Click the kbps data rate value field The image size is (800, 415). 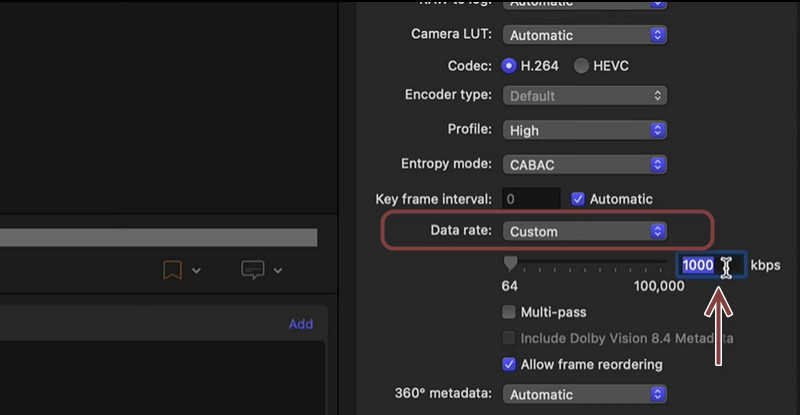(x=709, y=265)
